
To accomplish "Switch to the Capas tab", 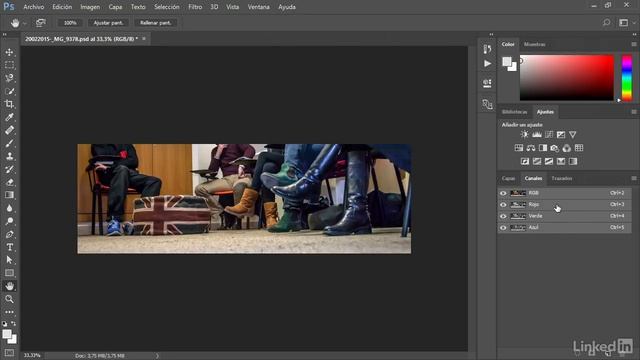I will (x=508, y=178).
